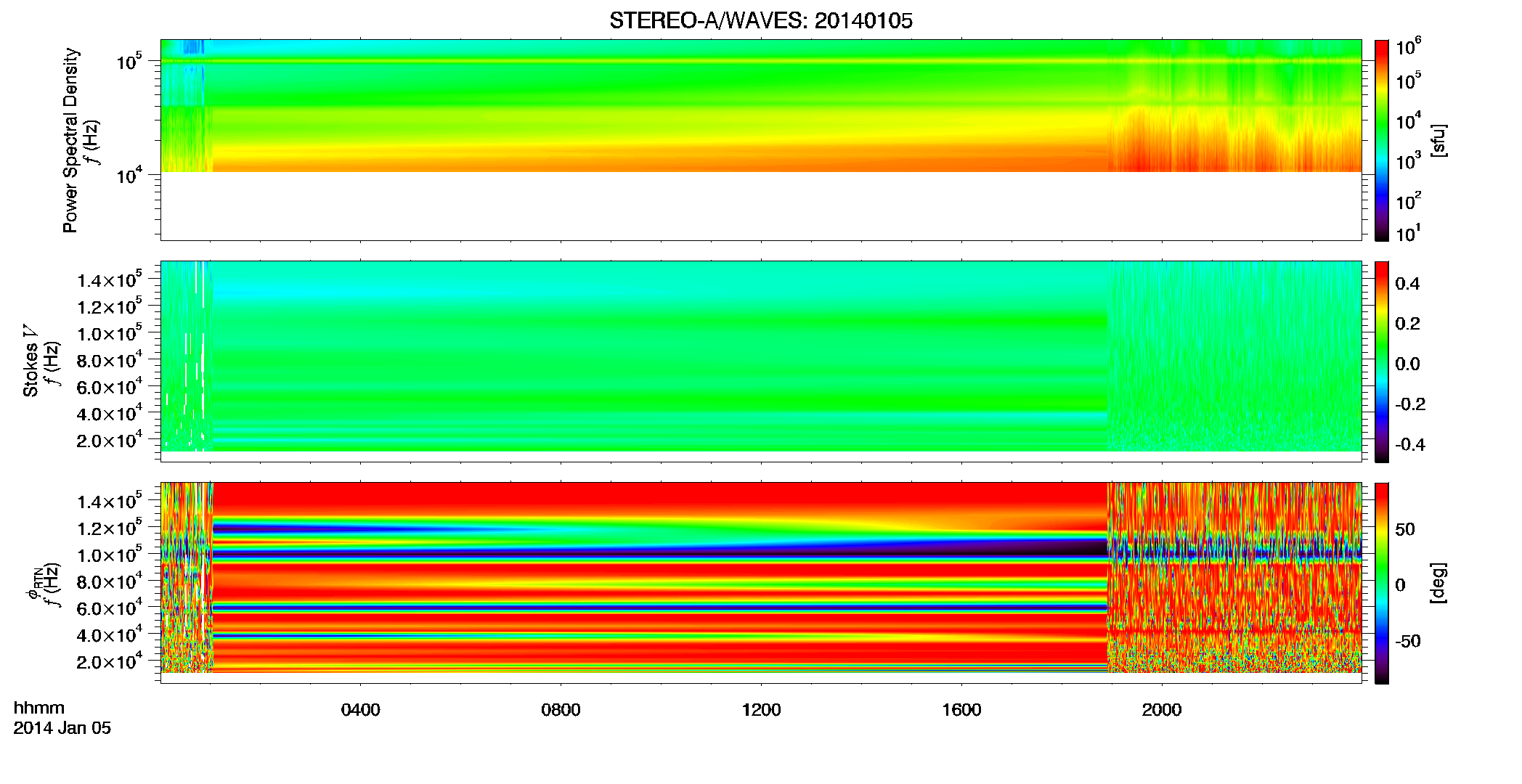The height and width of the screenshot is (784, 1522).
Task: Click the 0800 time tick label
Action: coord(561,710)
